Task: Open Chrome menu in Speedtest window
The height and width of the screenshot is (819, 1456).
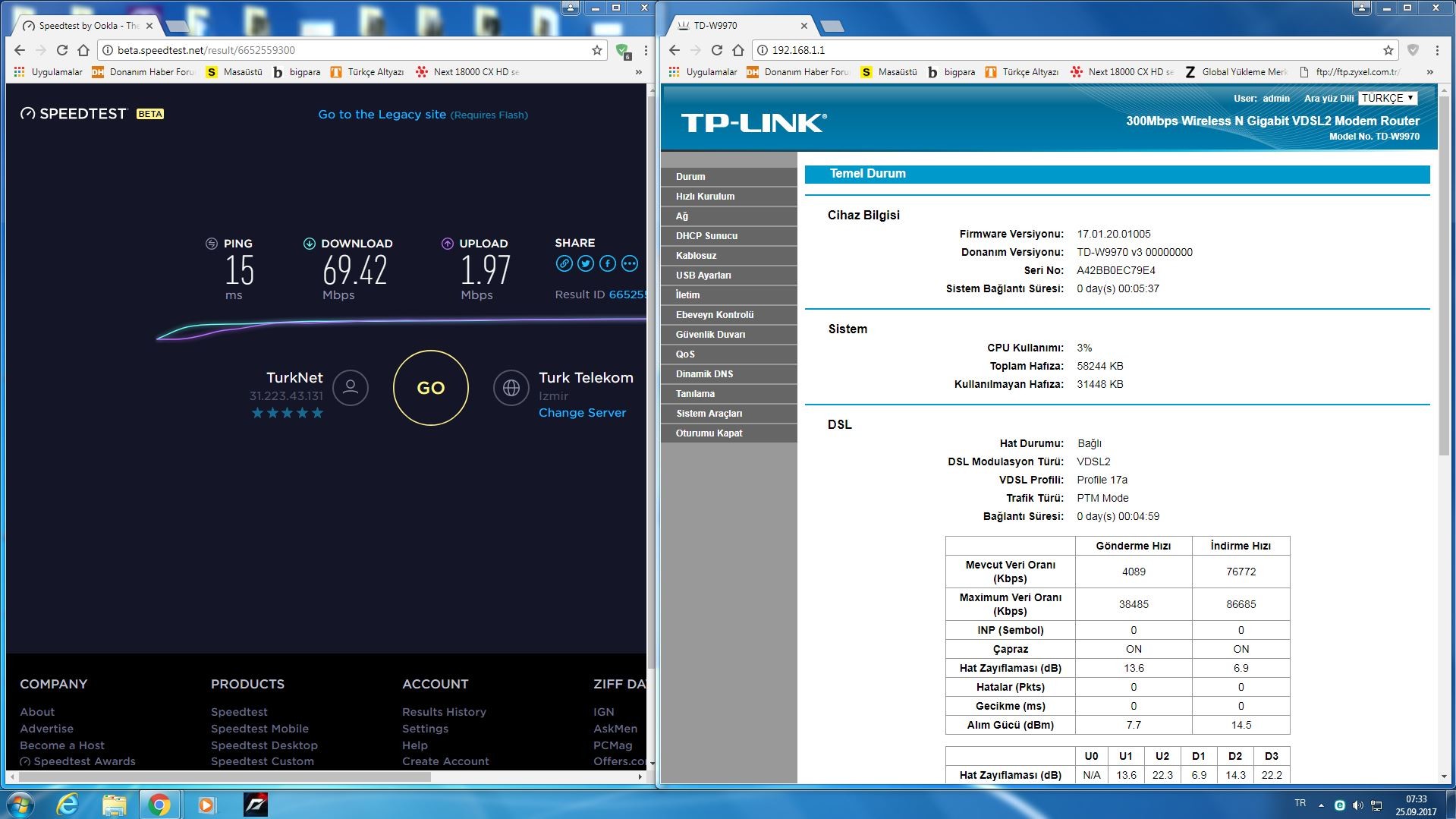Action: pos(646,50)
